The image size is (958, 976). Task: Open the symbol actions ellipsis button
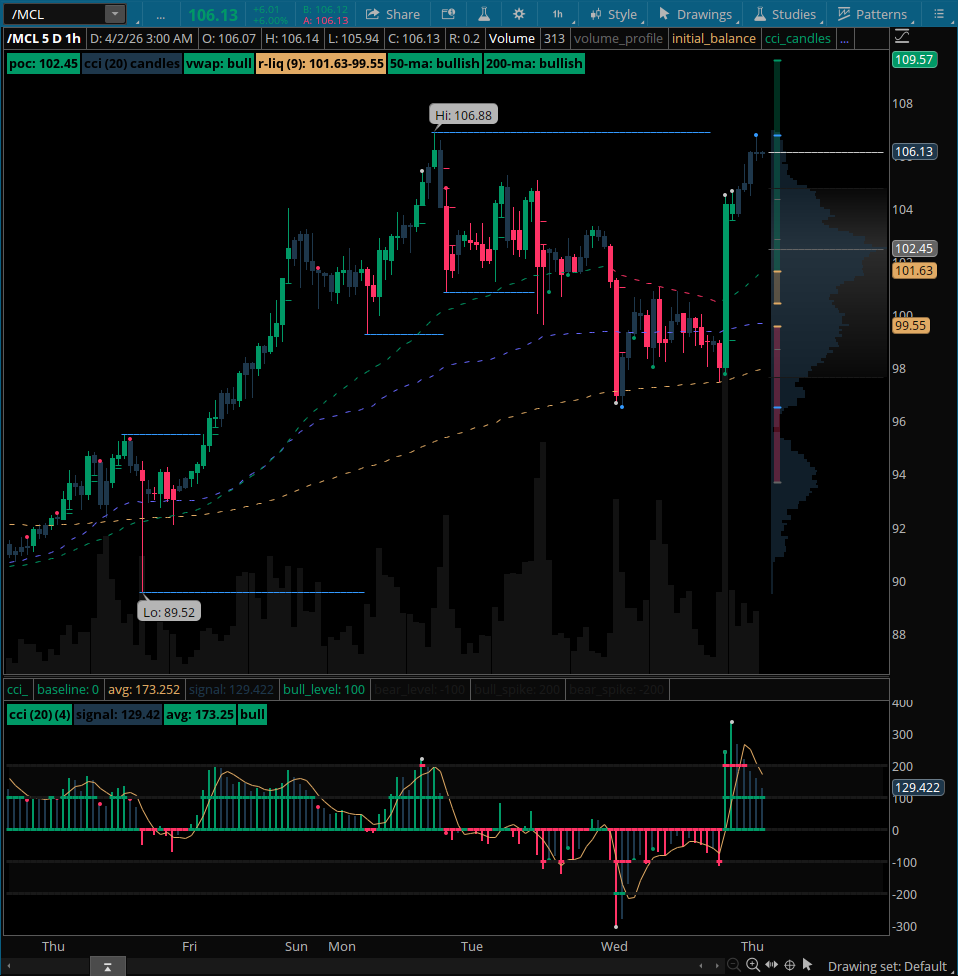click(x=161, y=14)
